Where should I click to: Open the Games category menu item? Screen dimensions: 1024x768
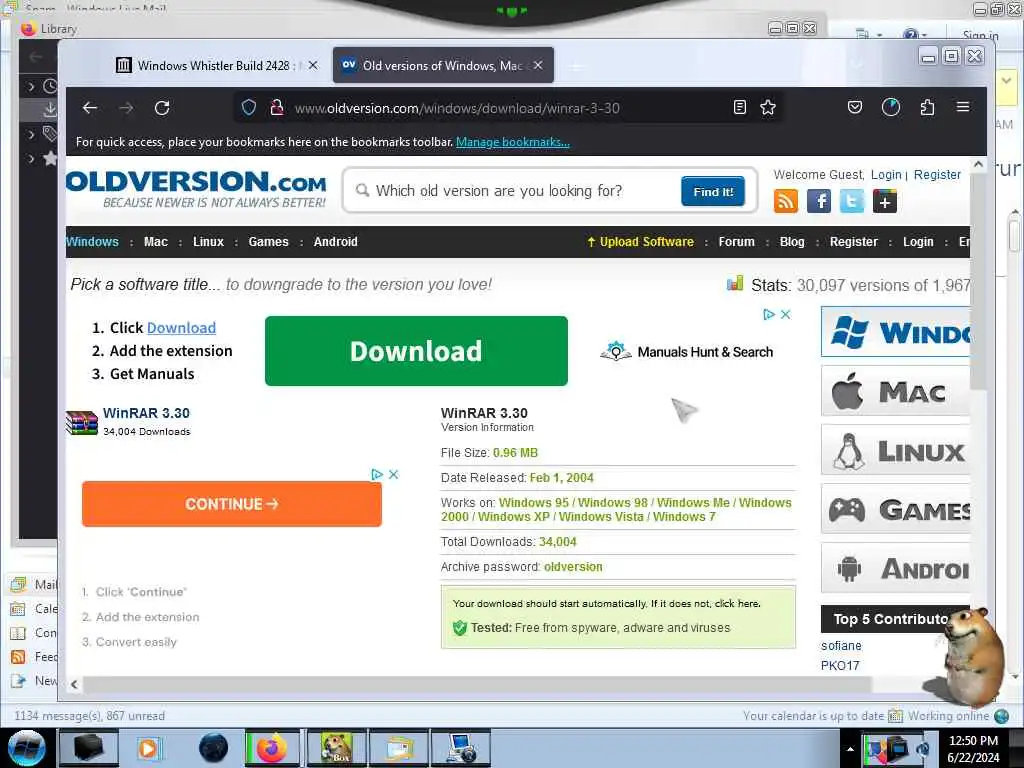(x=268, y=242)
